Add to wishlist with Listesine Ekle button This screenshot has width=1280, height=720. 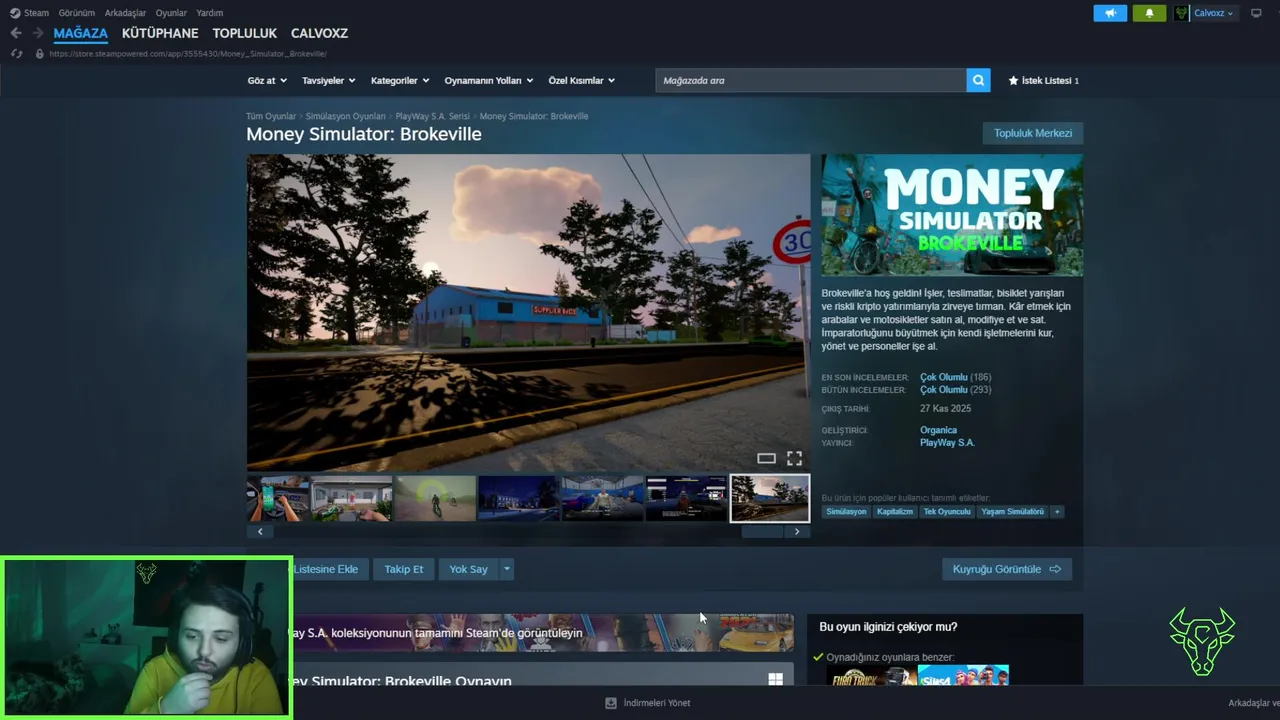(328, 569)
